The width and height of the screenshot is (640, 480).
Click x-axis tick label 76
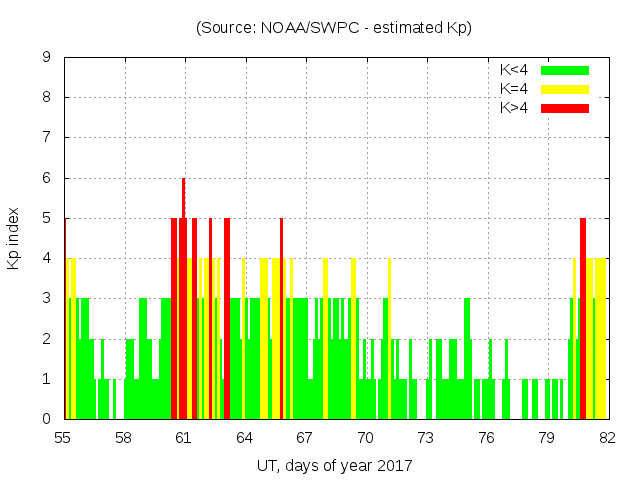coord(486,438)
